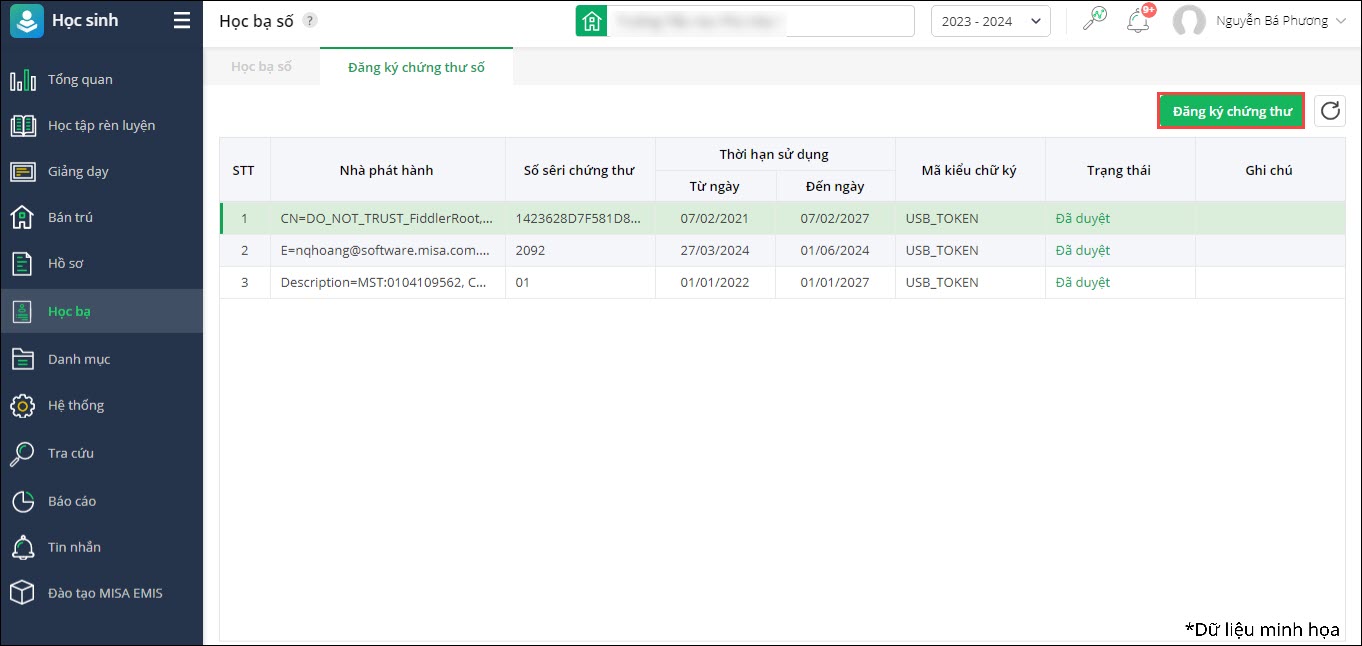The image size is (1362, 646).
Task: Click the 01/06/2024 expiry date cell
Action: [x=835, y=250]
